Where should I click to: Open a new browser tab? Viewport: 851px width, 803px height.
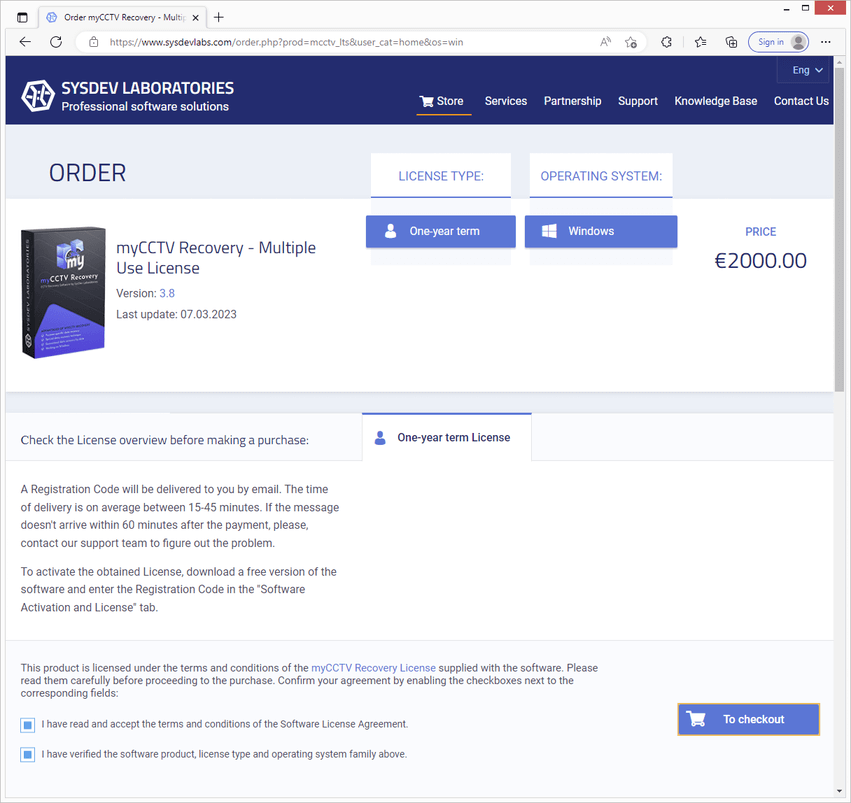point(219,17)
